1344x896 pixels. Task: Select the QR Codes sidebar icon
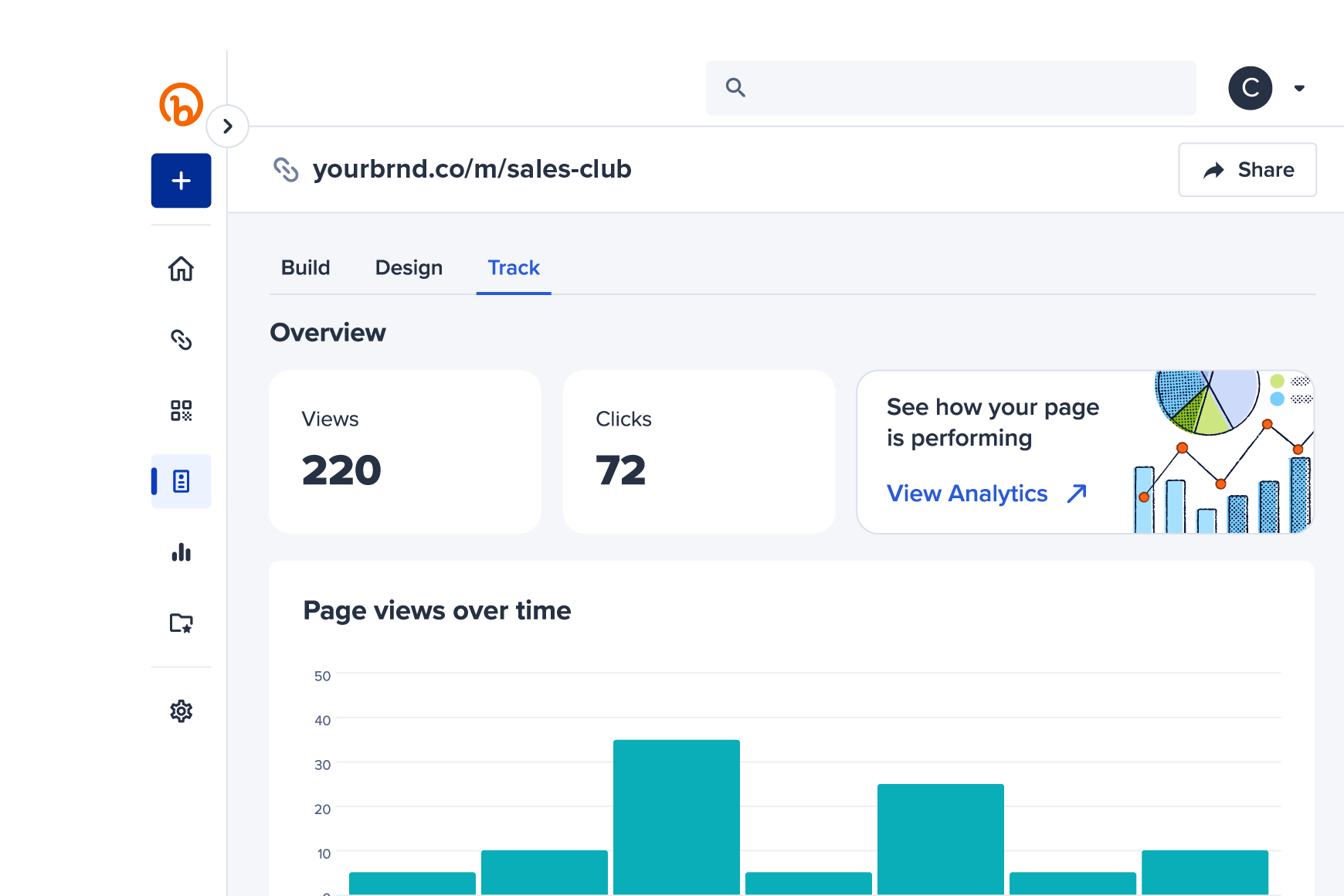[181, 411]
